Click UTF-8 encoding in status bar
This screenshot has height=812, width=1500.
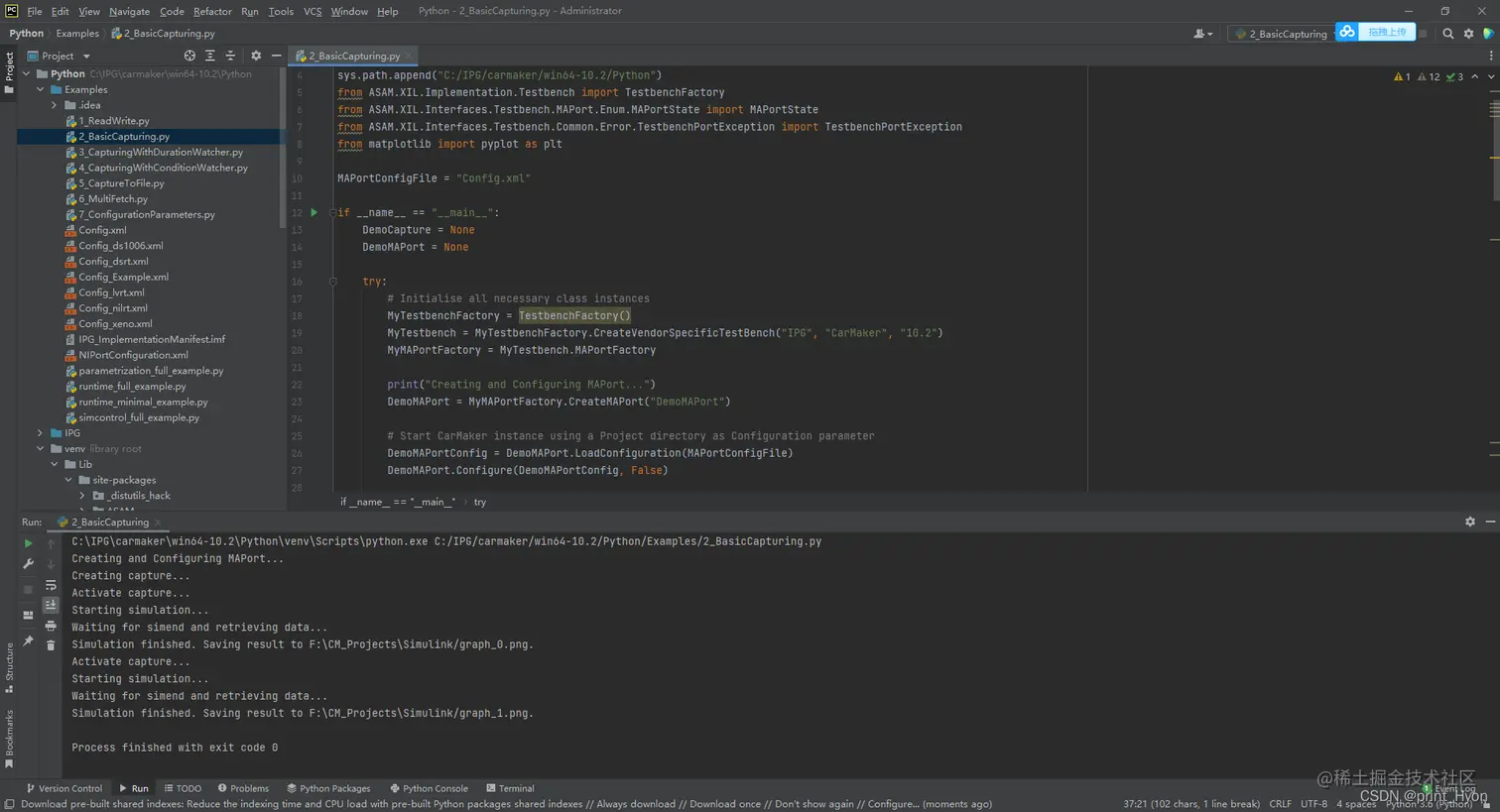point(1313,804)
